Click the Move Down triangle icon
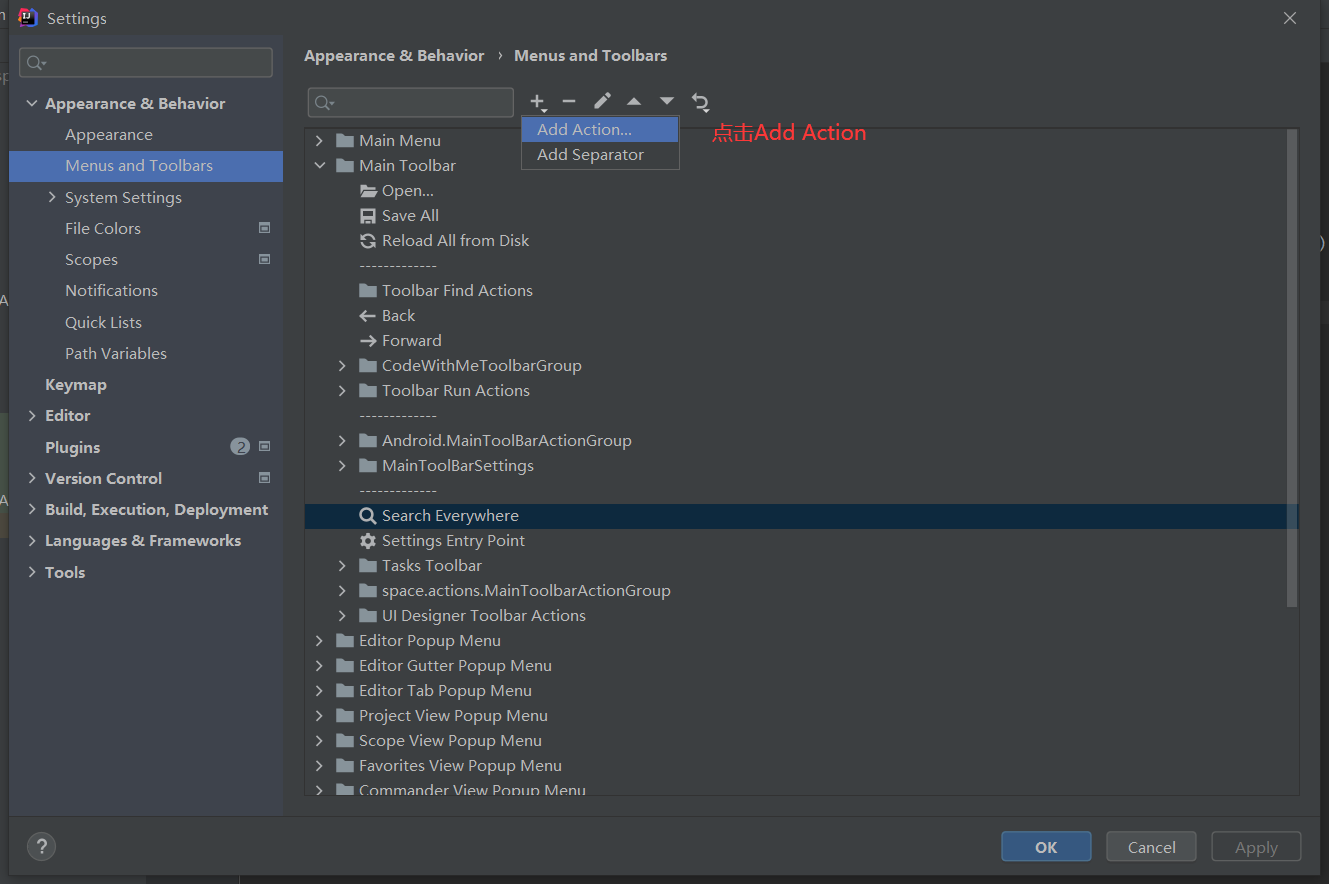Screen dimensions: 1329x884 pyautogui.click(x=667, y=102)
